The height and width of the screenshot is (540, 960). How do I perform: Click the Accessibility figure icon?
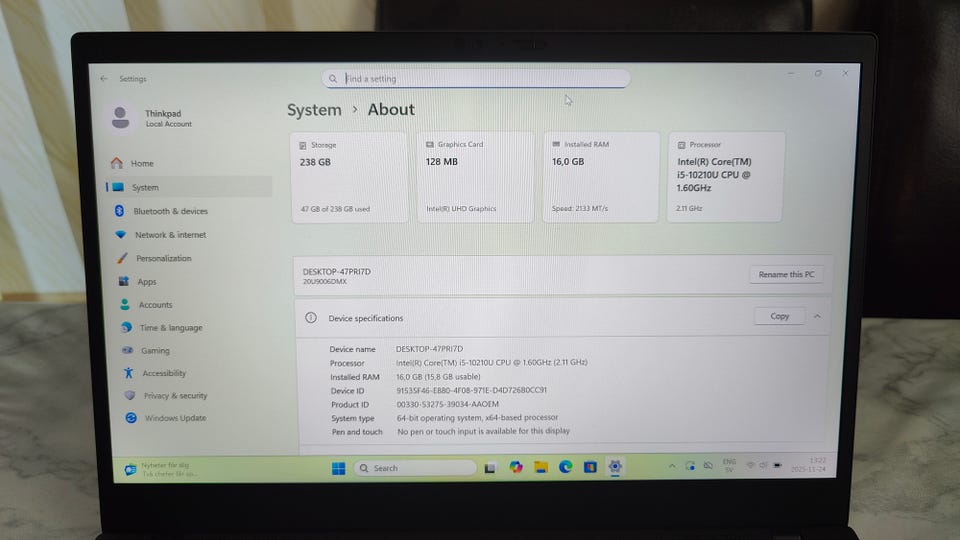129,373
